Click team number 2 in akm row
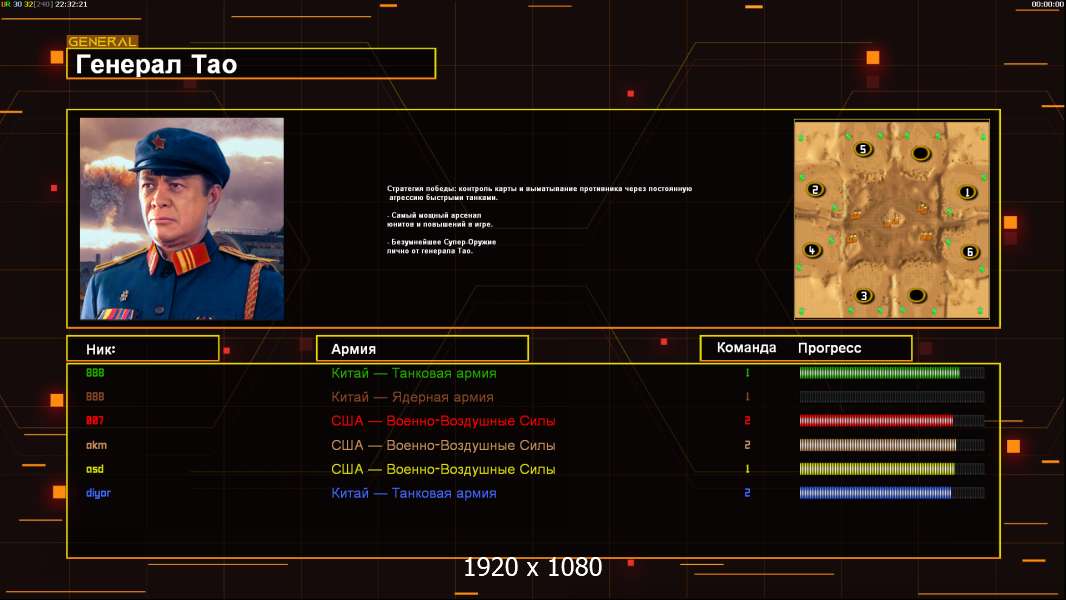This screenshot has width=1066, height=600. point(747,445)
